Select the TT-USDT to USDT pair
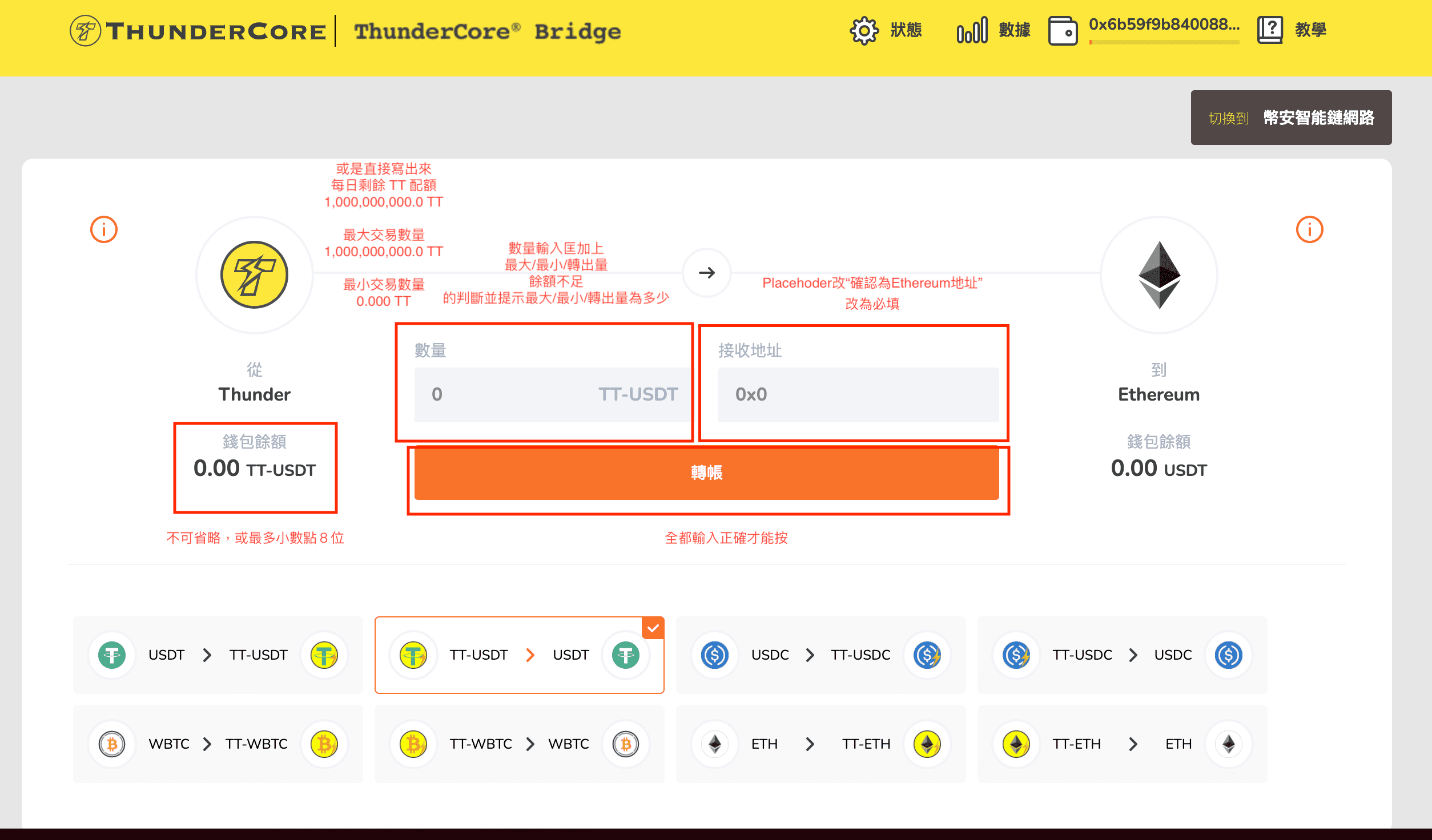The image size is (1432, 840). coord(520,655)
